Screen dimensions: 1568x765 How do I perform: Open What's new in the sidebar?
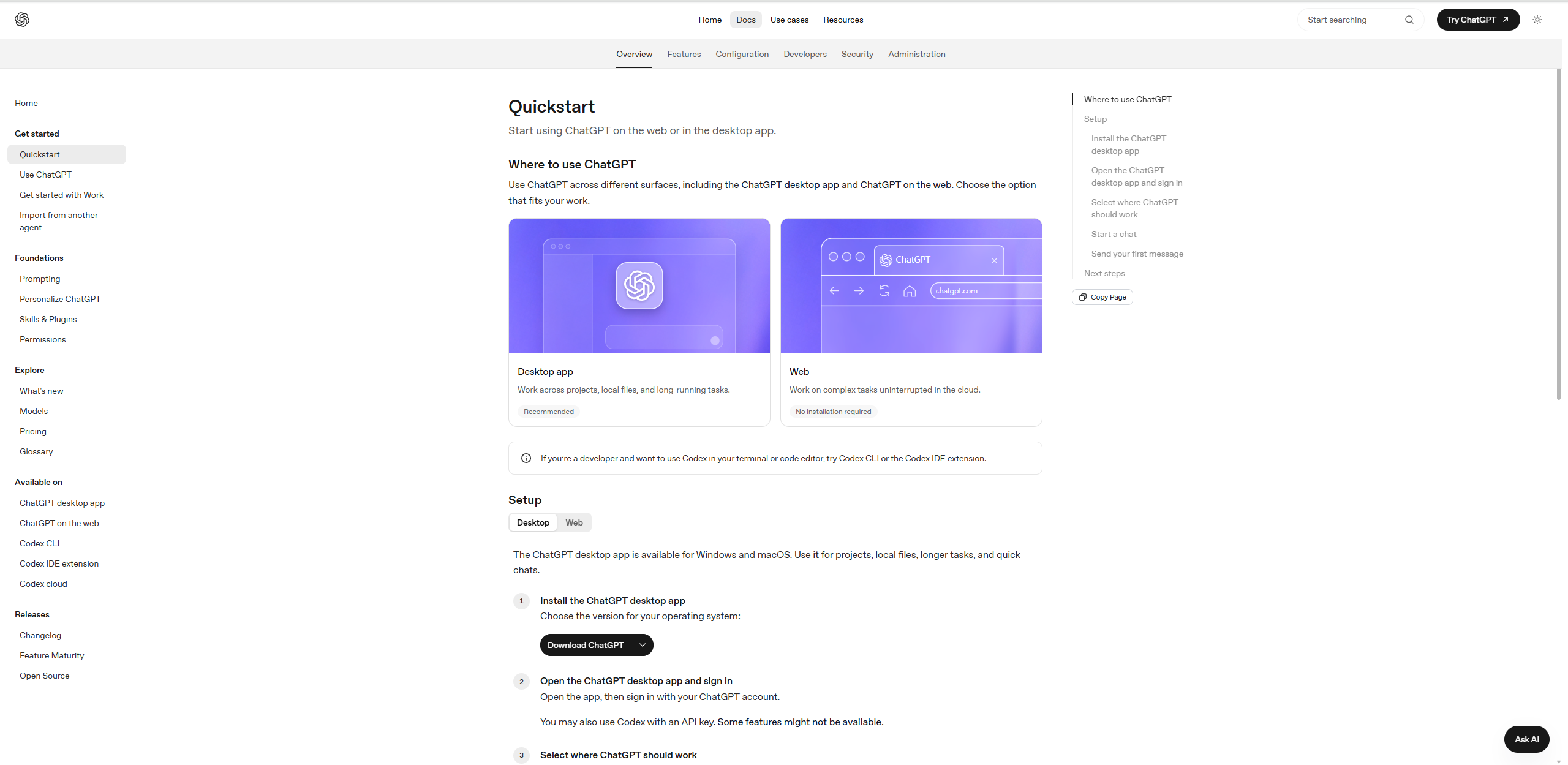pos(41,391)
